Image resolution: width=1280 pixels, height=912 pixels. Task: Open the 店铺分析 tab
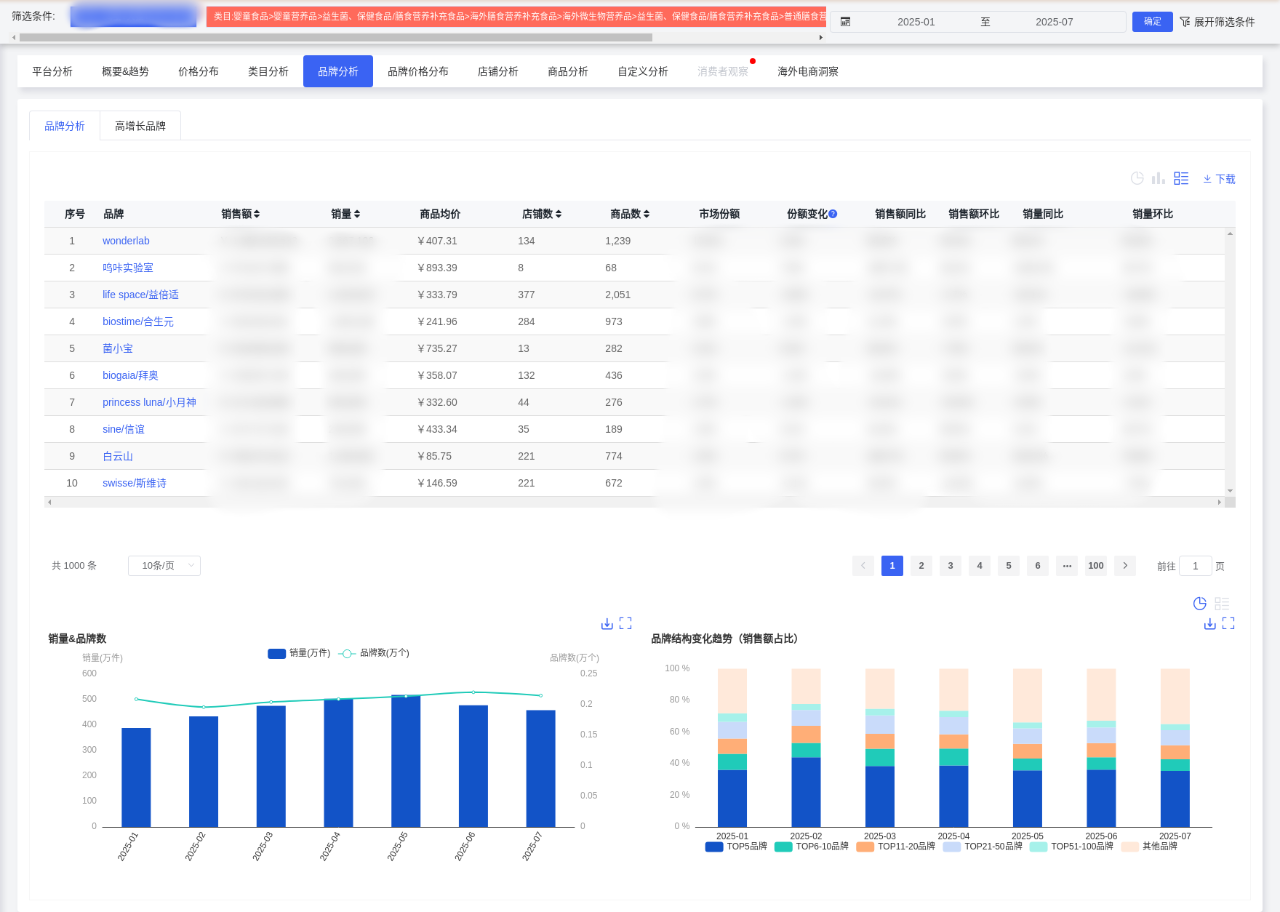497,71
